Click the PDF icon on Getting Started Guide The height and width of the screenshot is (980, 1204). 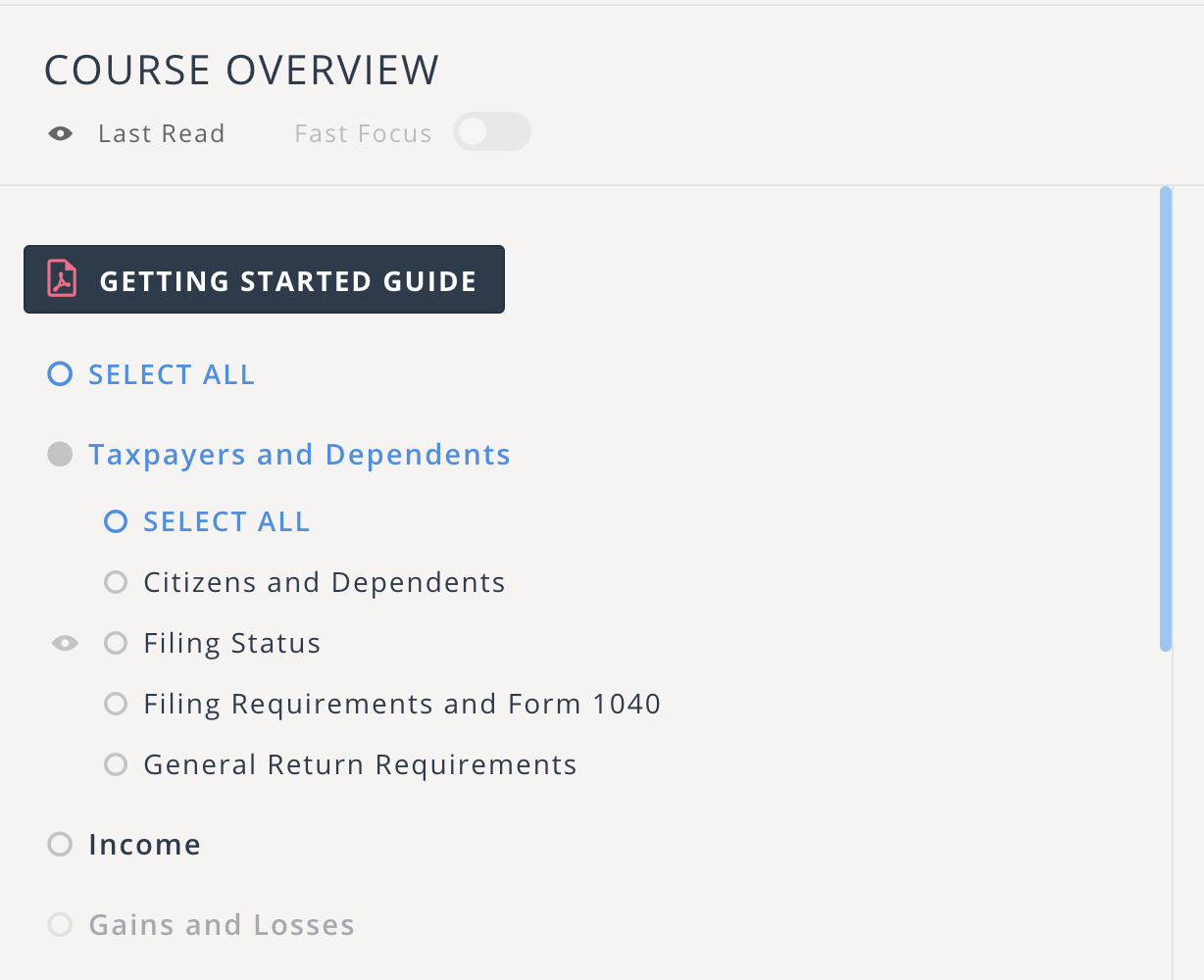click(60, 279)
